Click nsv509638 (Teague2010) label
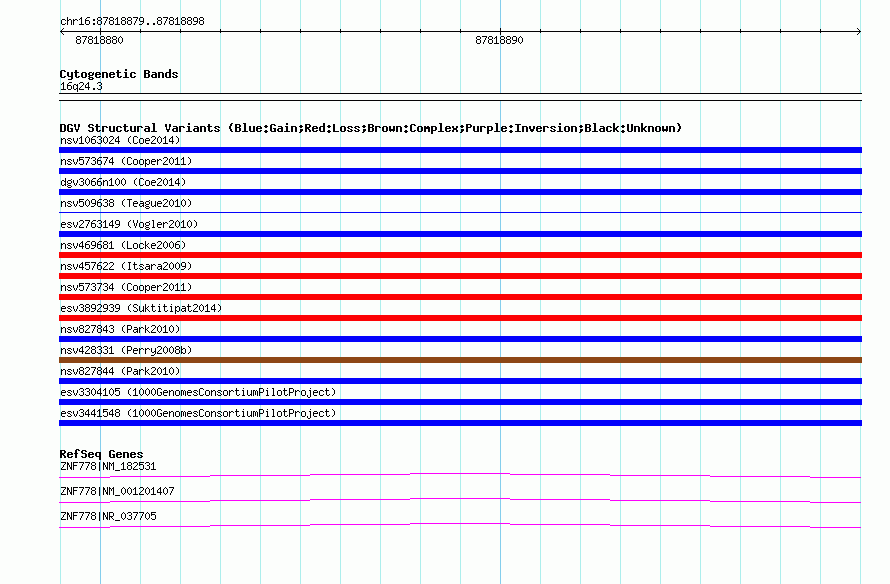Viewport: 890px width, 584px height. tap(126, 203)
